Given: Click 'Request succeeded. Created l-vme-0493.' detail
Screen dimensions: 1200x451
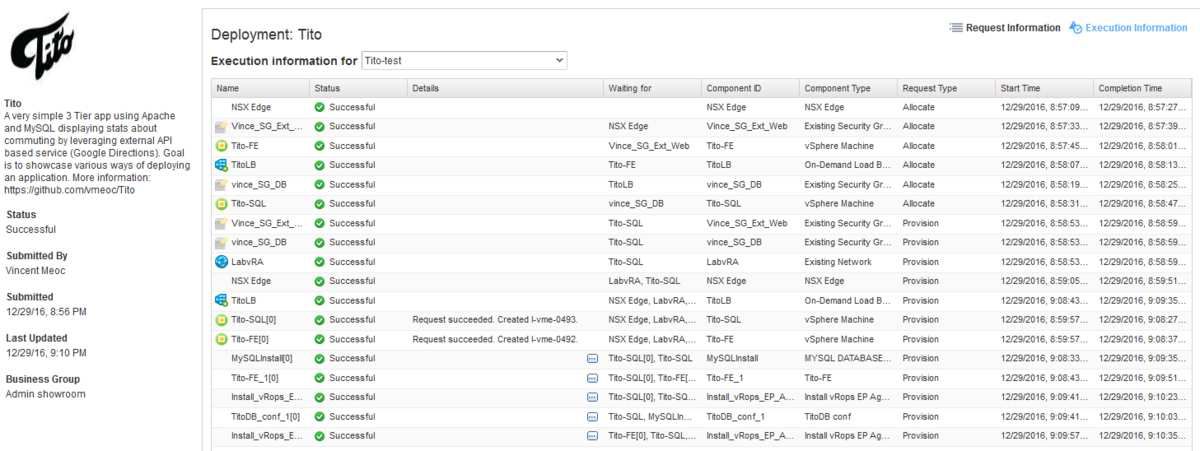Looking at the screenshot, I should 495,320.
